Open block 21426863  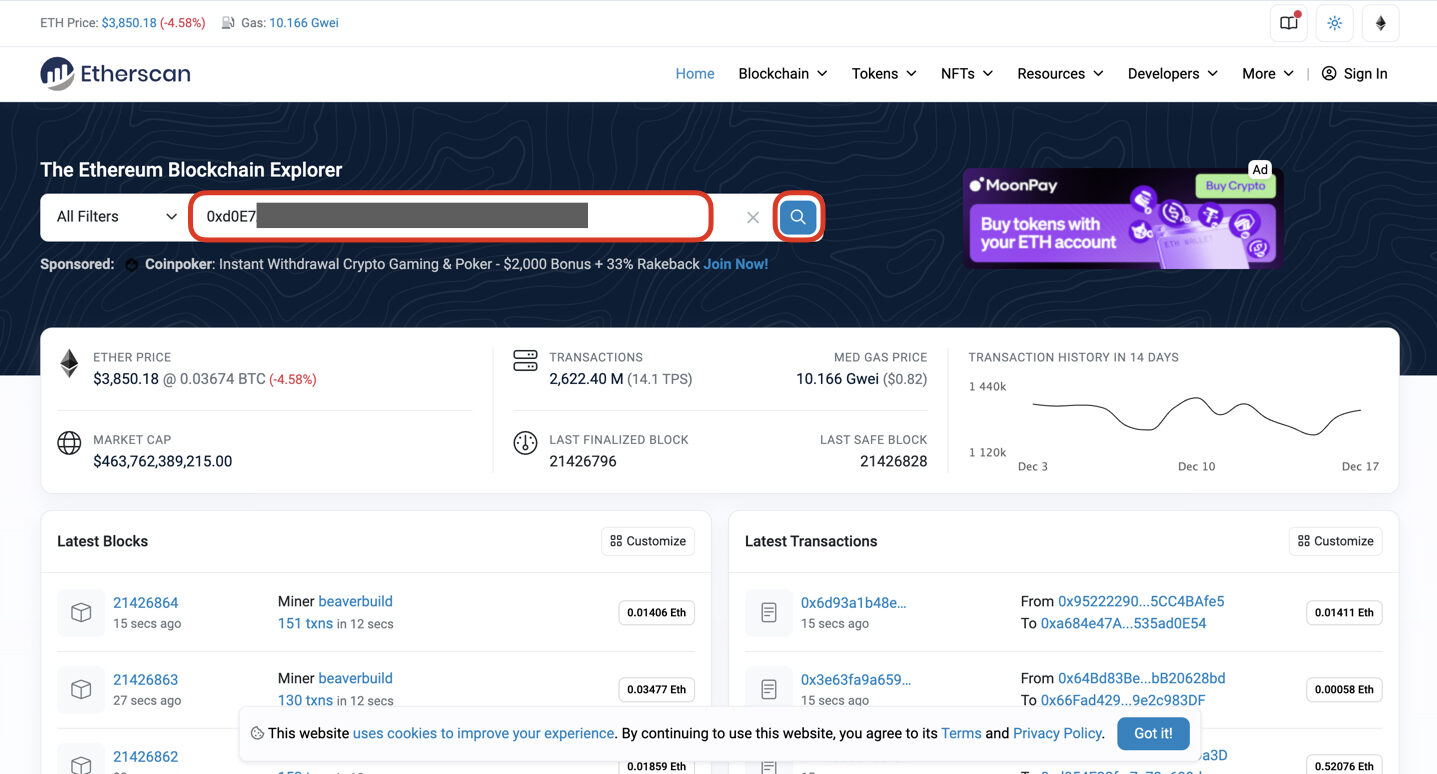click(x=146, y=680)
